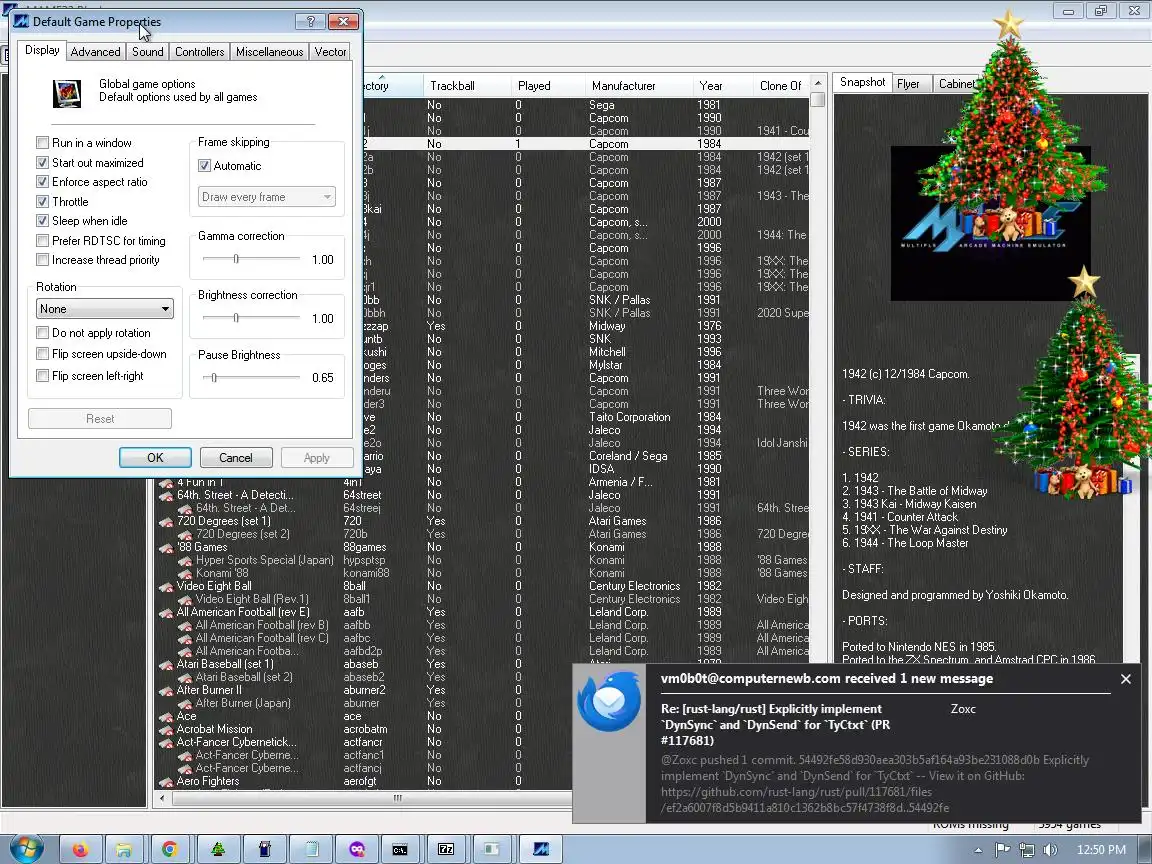This screenshot has width=1152, height=864.
Task: Launch Firefox from the taskbar
Action: pos(80,850)
